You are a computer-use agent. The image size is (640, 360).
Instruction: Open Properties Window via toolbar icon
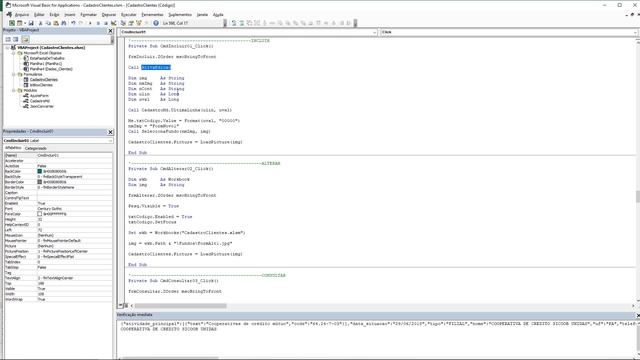[x=131, y=23]
